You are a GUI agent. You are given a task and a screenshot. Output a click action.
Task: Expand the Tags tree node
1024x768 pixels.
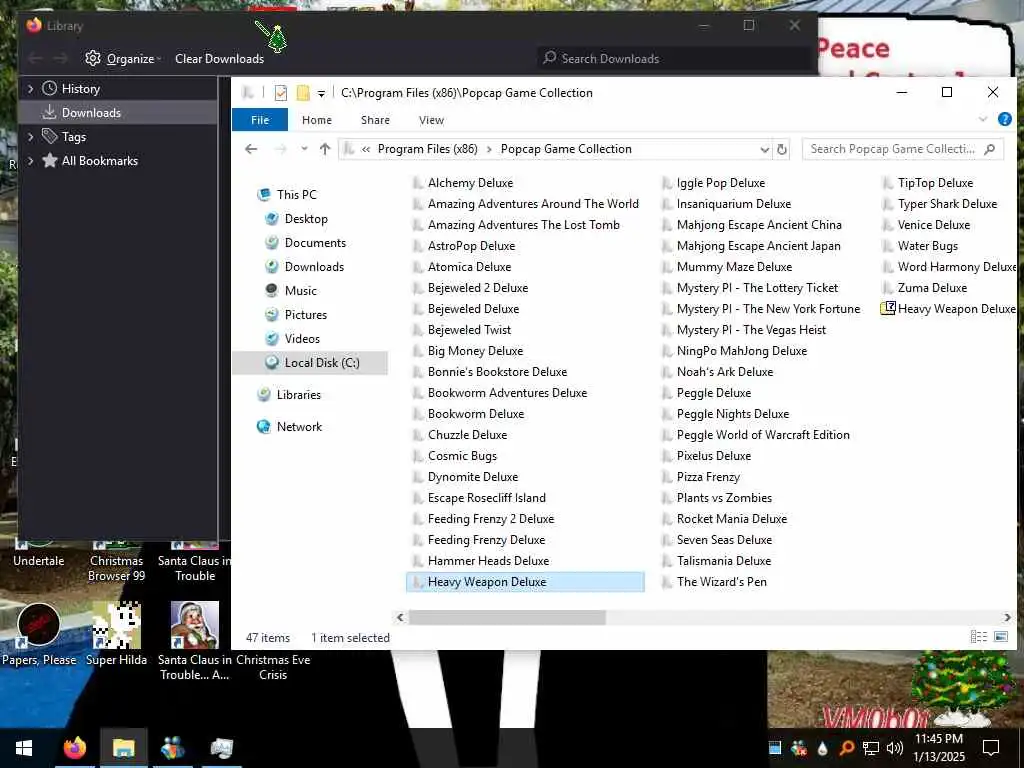pyautogui.click(x=30, y=136)
